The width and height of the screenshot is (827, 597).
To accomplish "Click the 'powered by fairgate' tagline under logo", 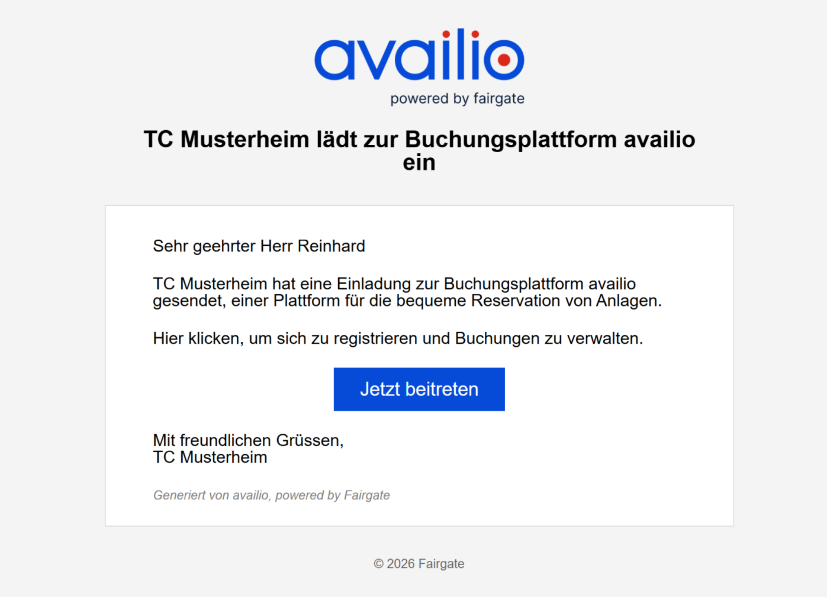I will point(457,98).
